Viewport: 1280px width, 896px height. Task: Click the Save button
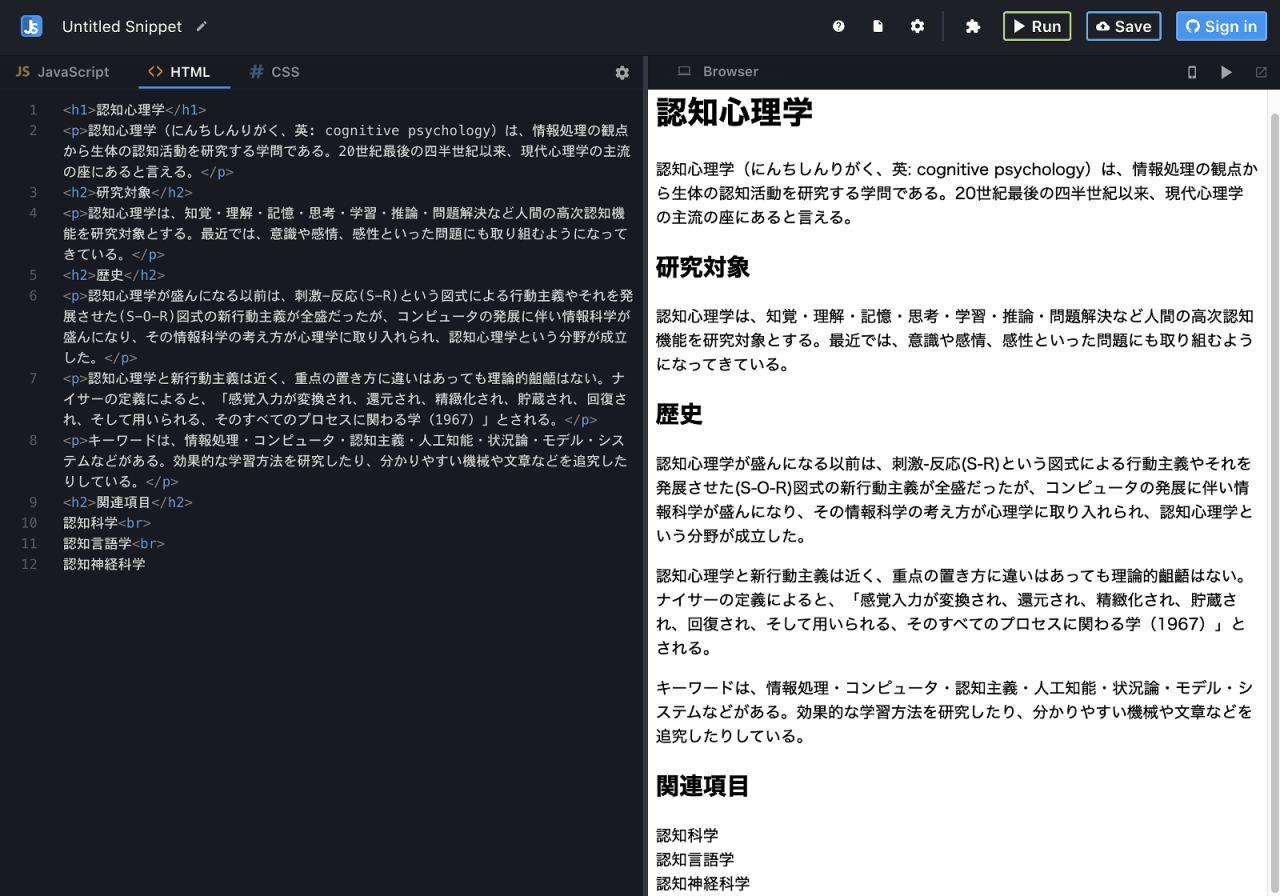[1123, 26]
